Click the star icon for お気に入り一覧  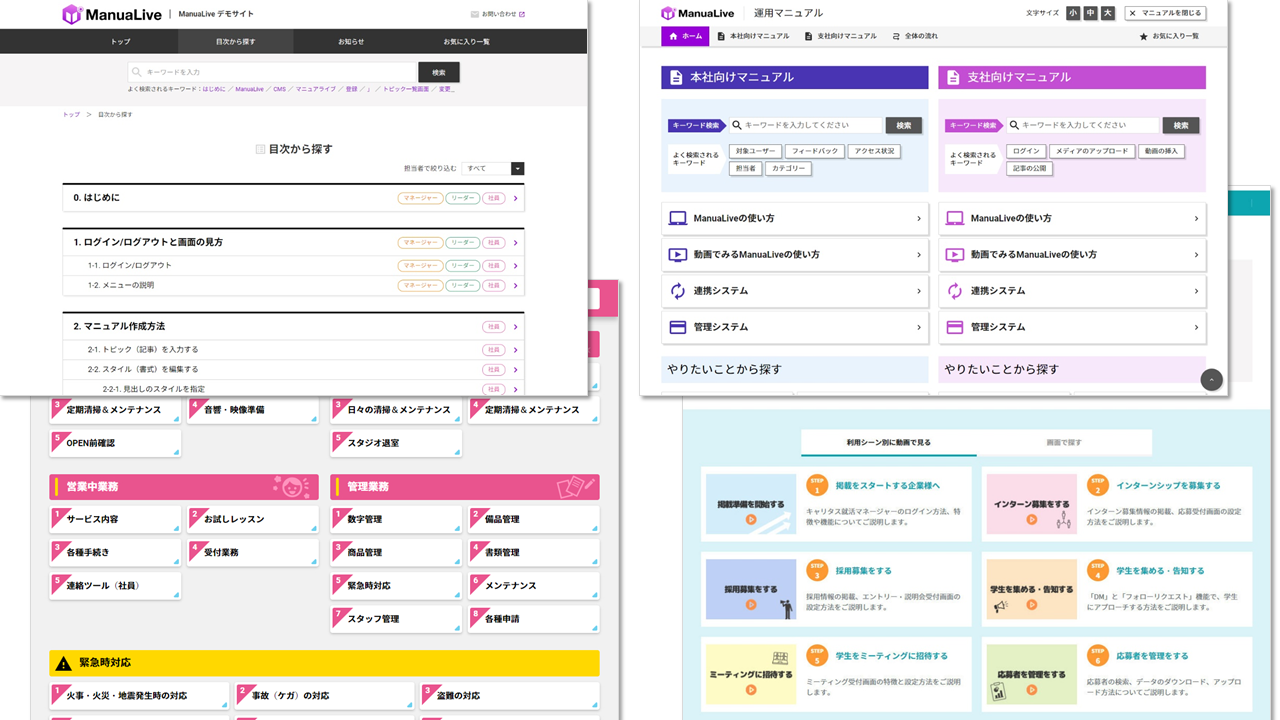pyautogui.click(x=1143, y=36)
